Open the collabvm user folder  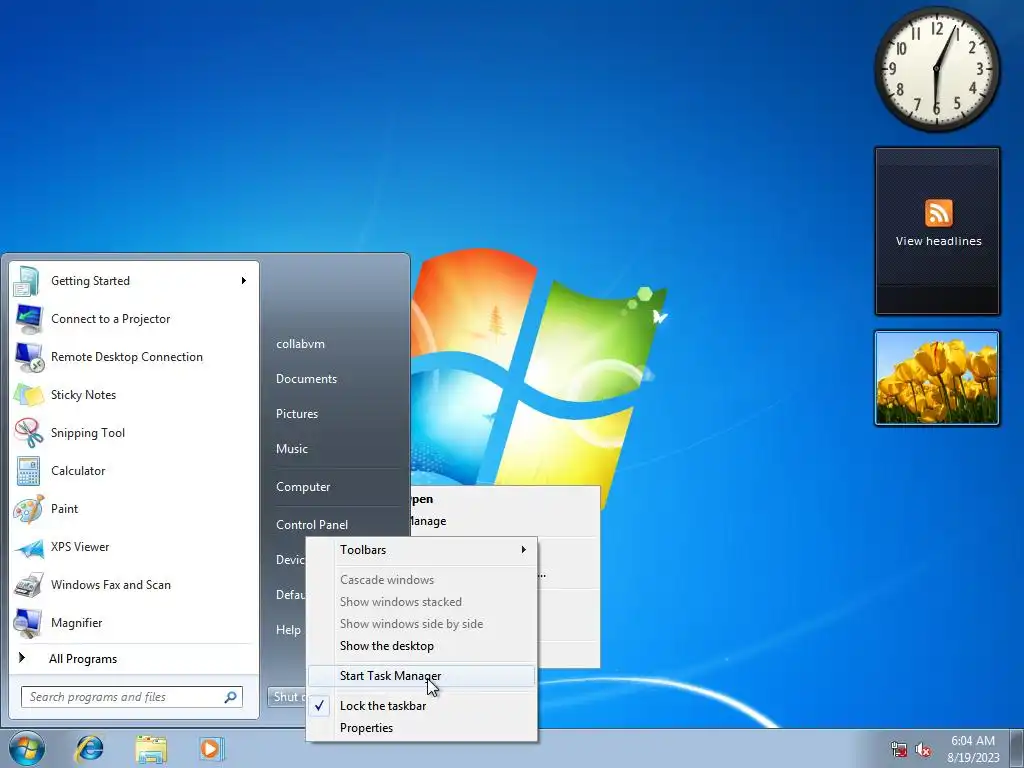[x=300, y=344]
